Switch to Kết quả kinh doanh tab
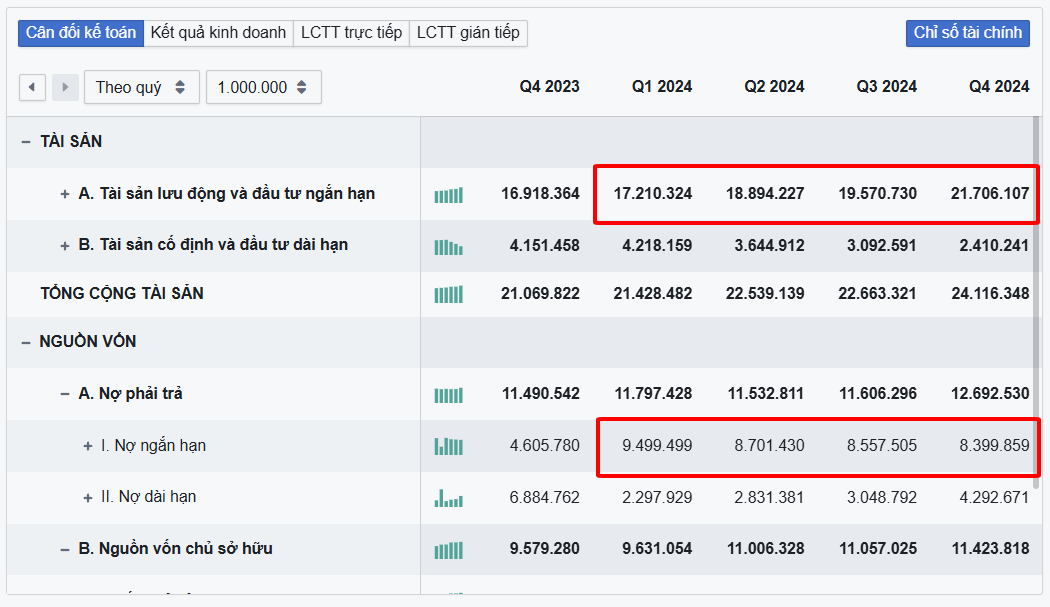The image size is (1050, 607). (x=218, y=33)
